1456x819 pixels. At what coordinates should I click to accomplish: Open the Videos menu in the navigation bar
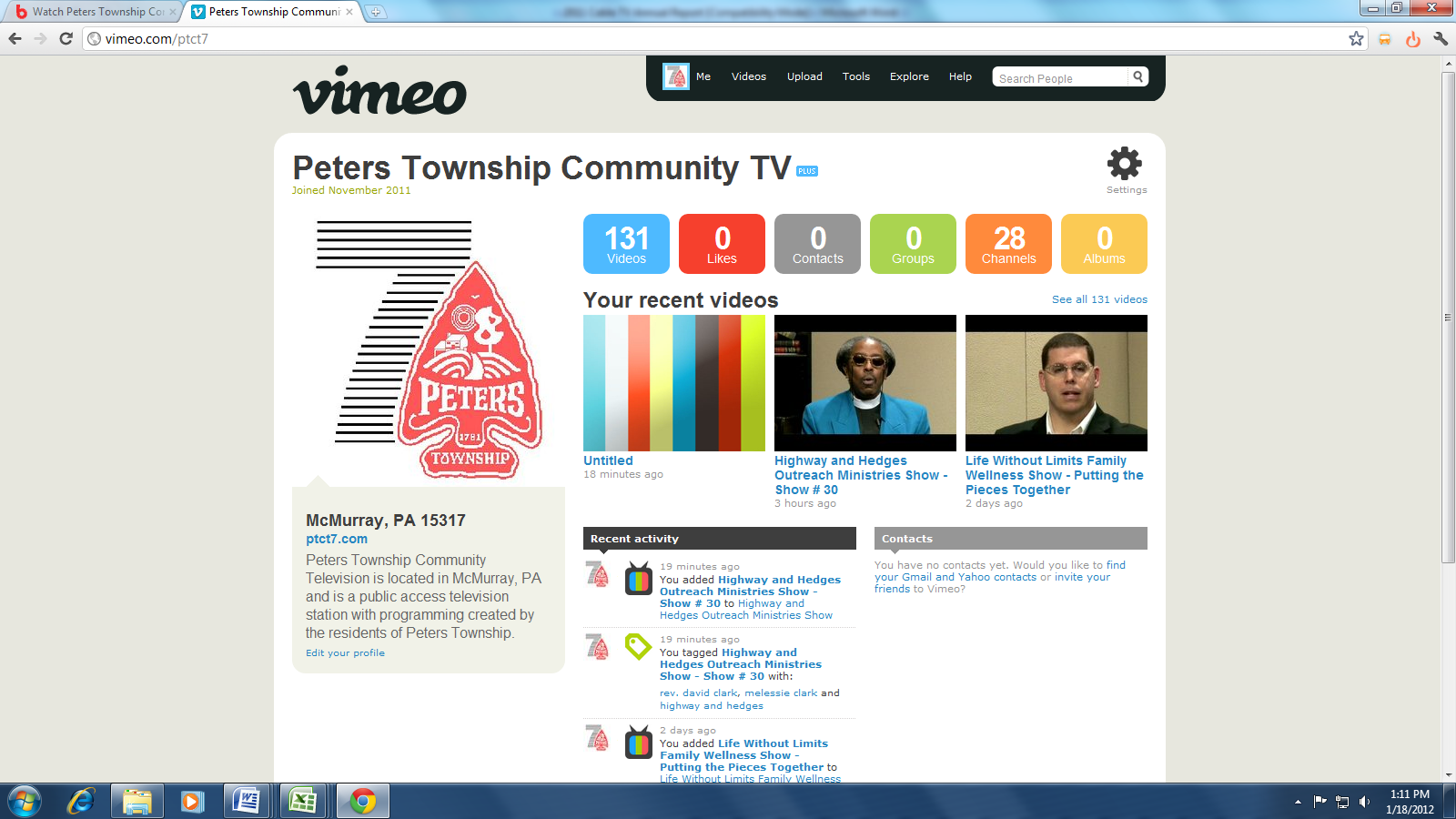coord(749,76)
